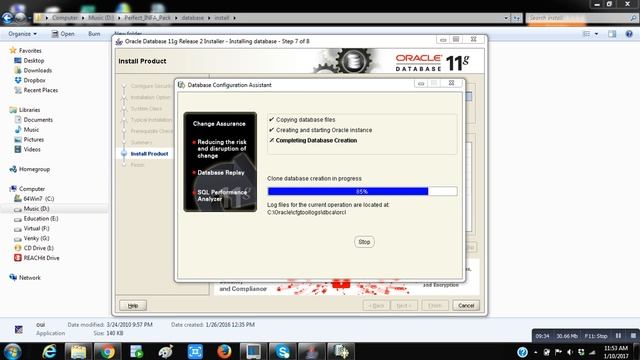Open Venky (G:) drive
Image resolution: width=640 pixels, height=360 pixels.
coord(36,238)
